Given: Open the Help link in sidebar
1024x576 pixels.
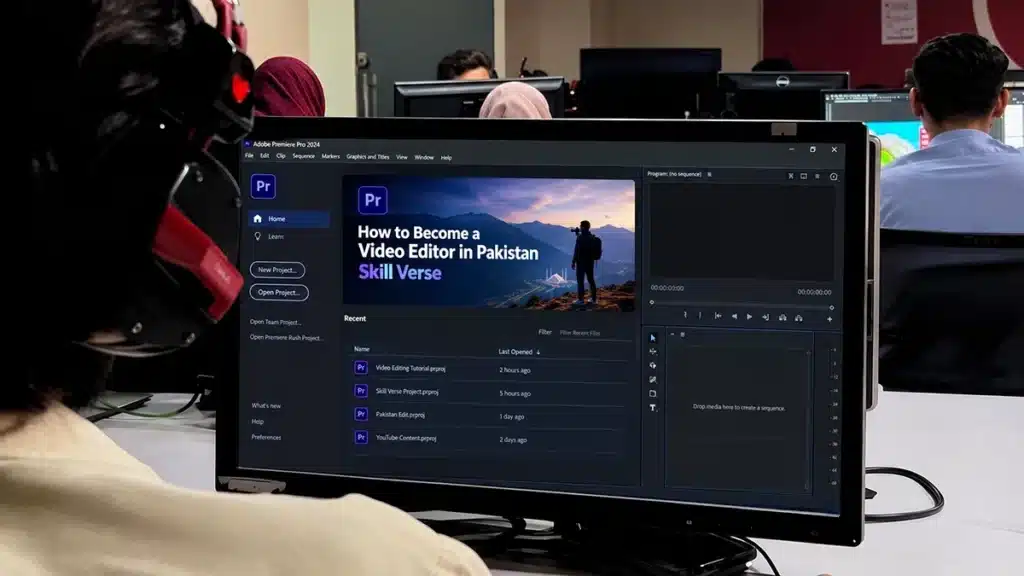Looking at the screenshot, I should click(257, 421).
